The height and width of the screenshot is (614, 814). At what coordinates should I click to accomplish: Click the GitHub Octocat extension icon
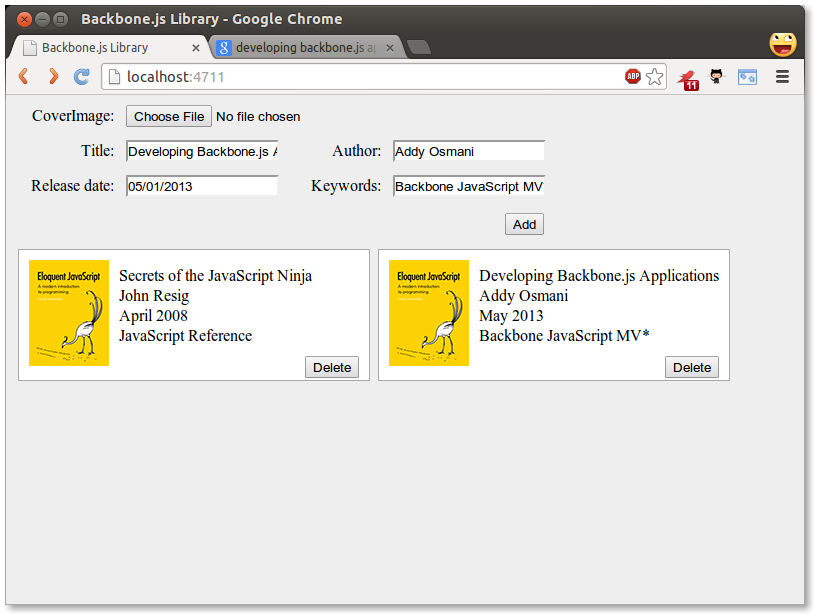[x=717, y=77]
